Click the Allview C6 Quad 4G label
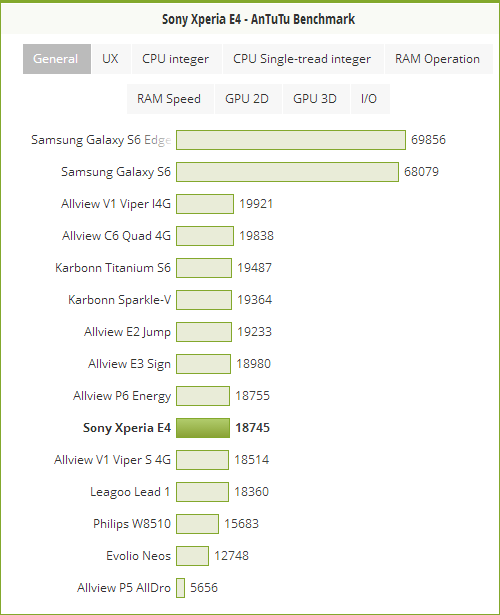The width and height of the screenshot is (500, 615). (116, 236)
